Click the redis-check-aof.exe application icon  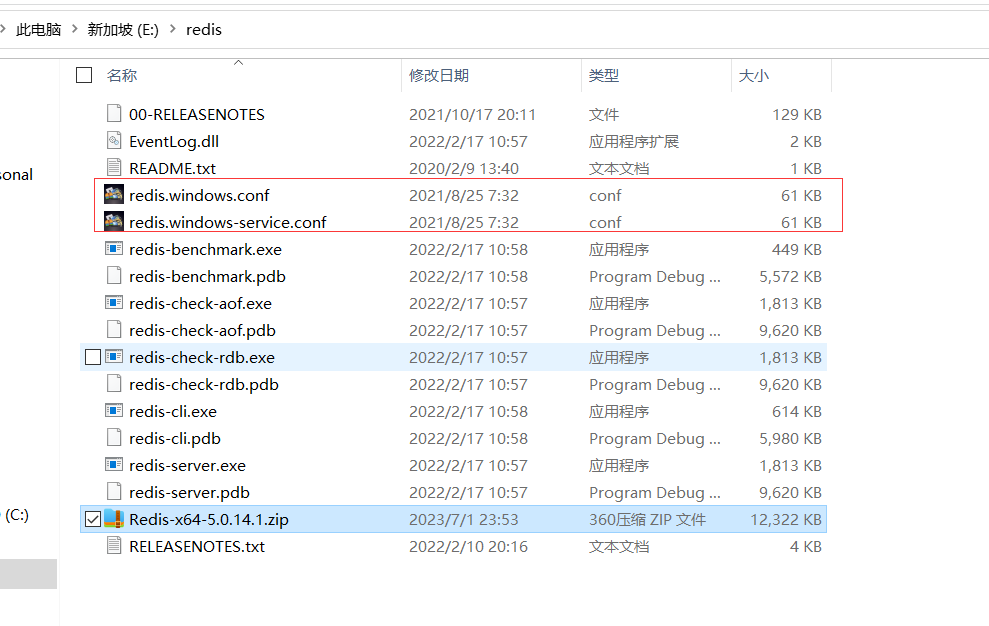[114, 302]
